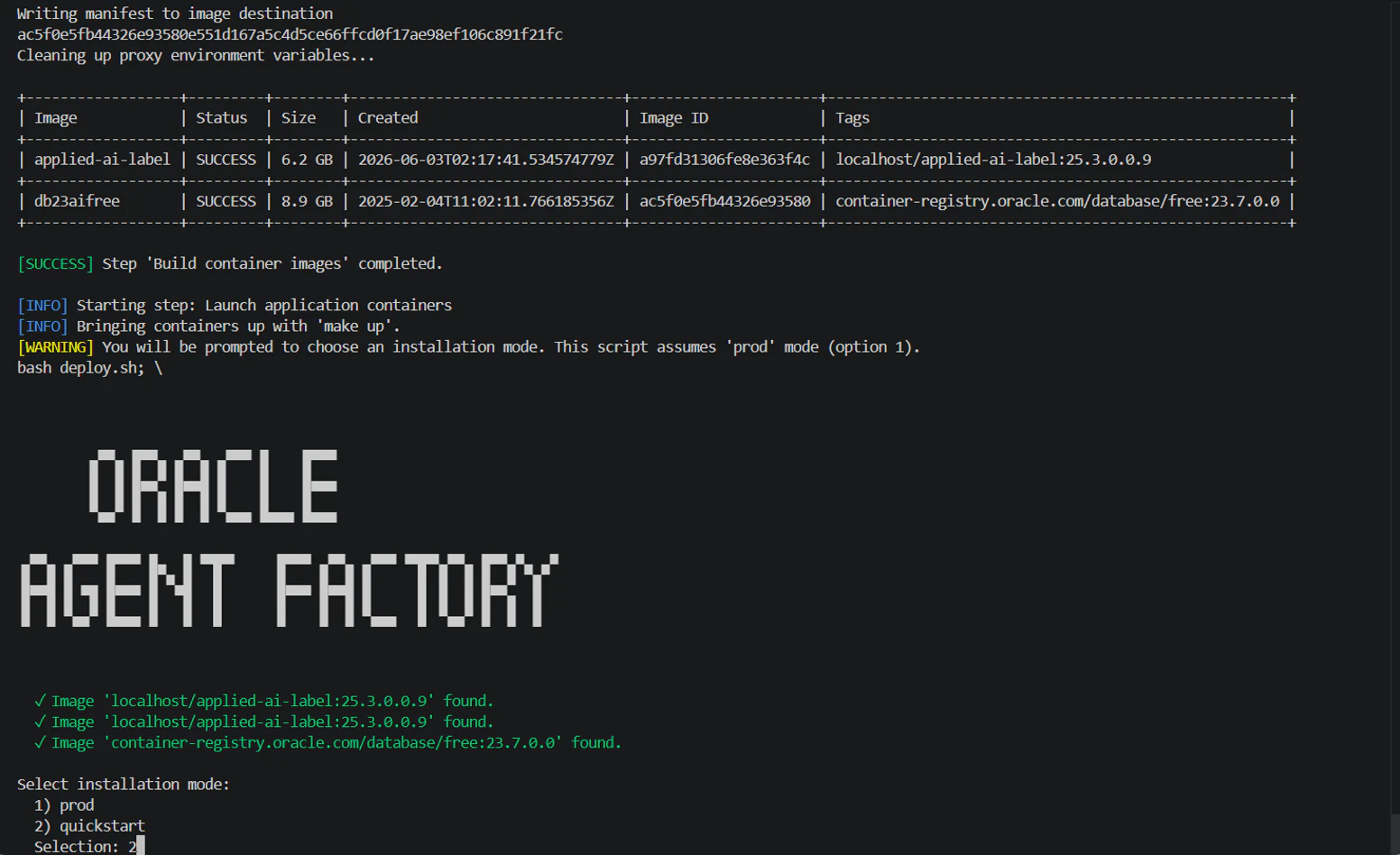
Task: Click the '1) prod' option
Action: pos(64,804)
